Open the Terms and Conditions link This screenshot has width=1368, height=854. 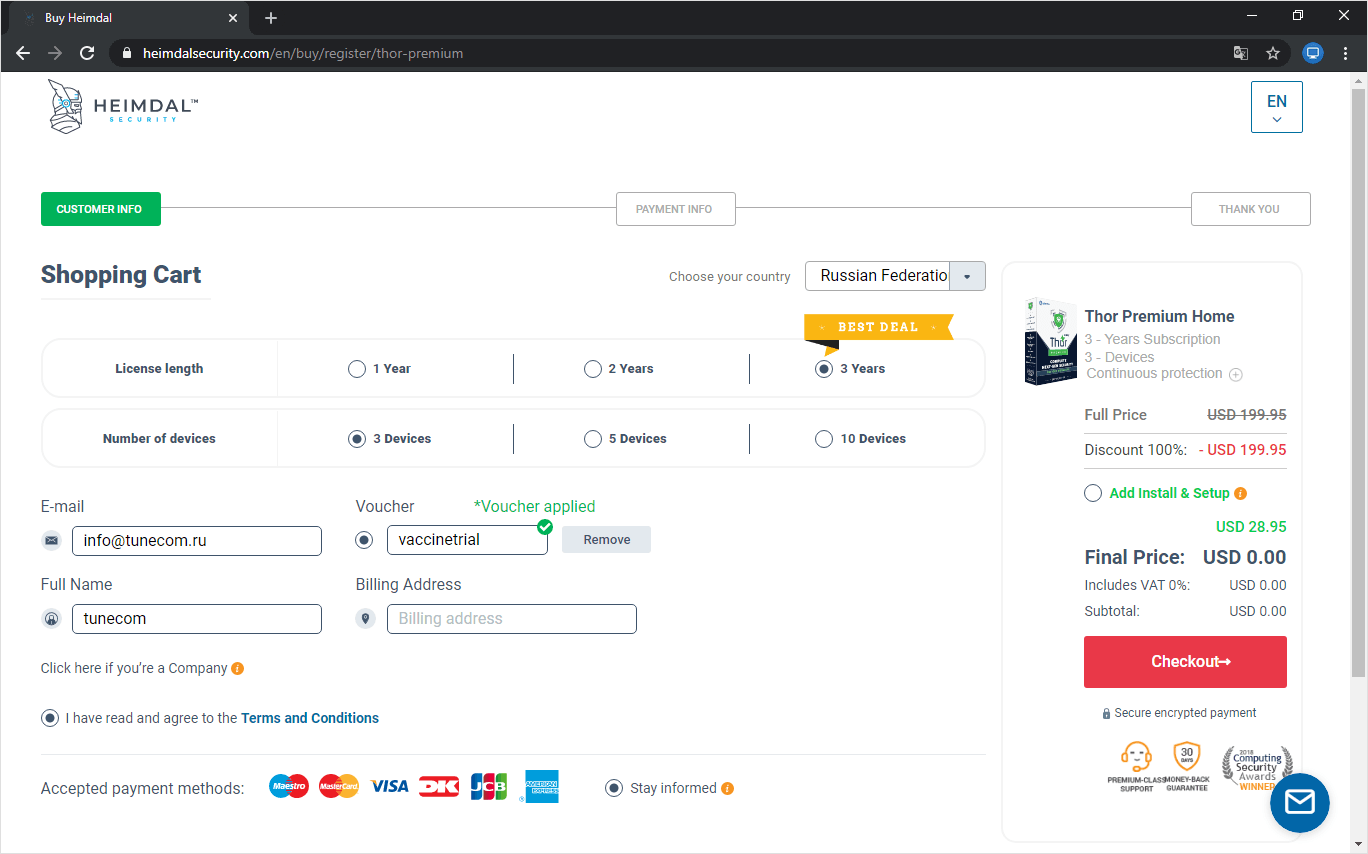[310, 718]
